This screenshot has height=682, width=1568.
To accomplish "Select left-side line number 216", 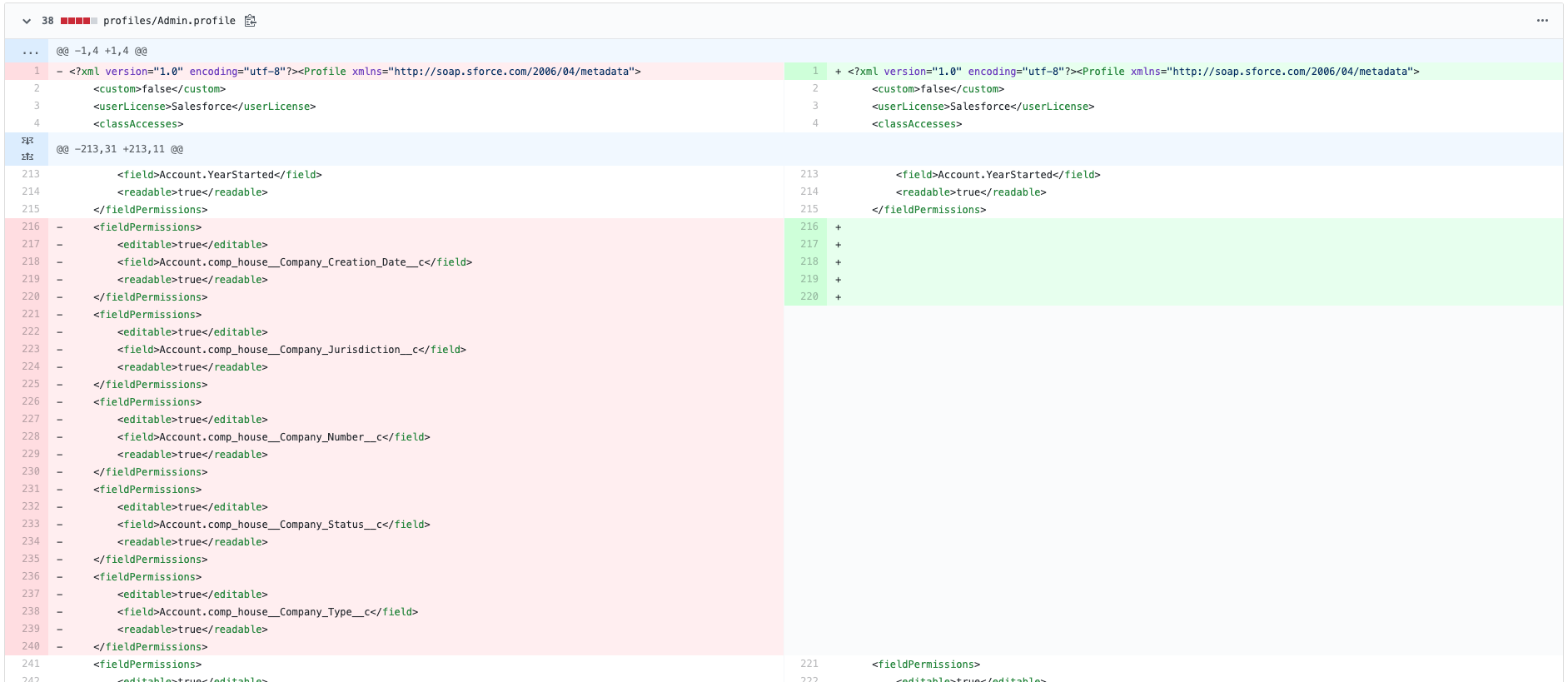I will 31,227.
